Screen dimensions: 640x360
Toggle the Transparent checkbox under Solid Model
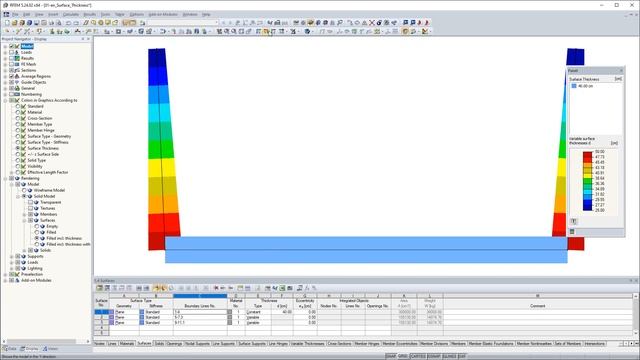click(30, 202)
